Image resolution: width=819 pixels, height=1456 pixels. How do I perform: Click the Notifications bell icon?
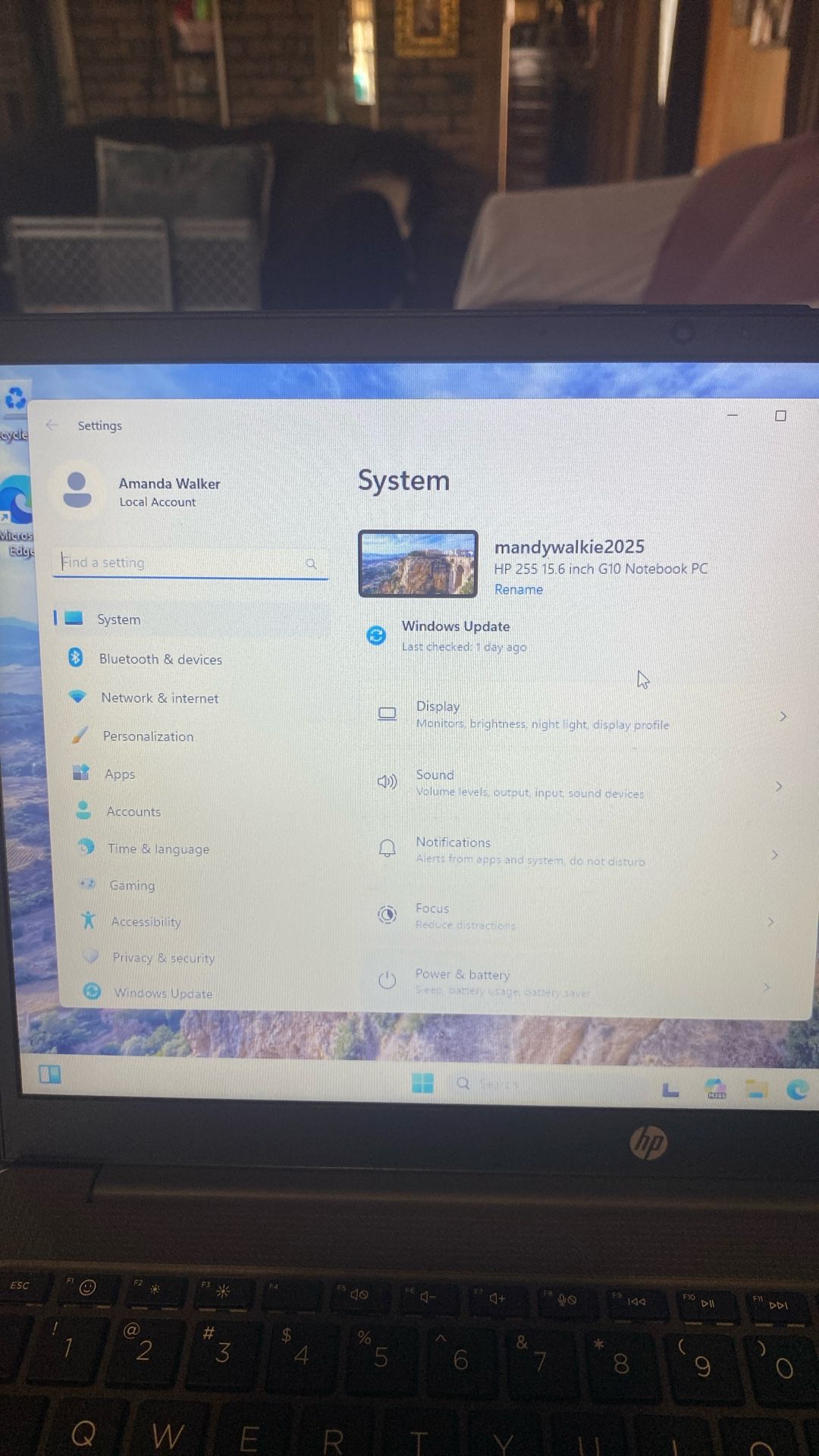[x=387, y=849]
